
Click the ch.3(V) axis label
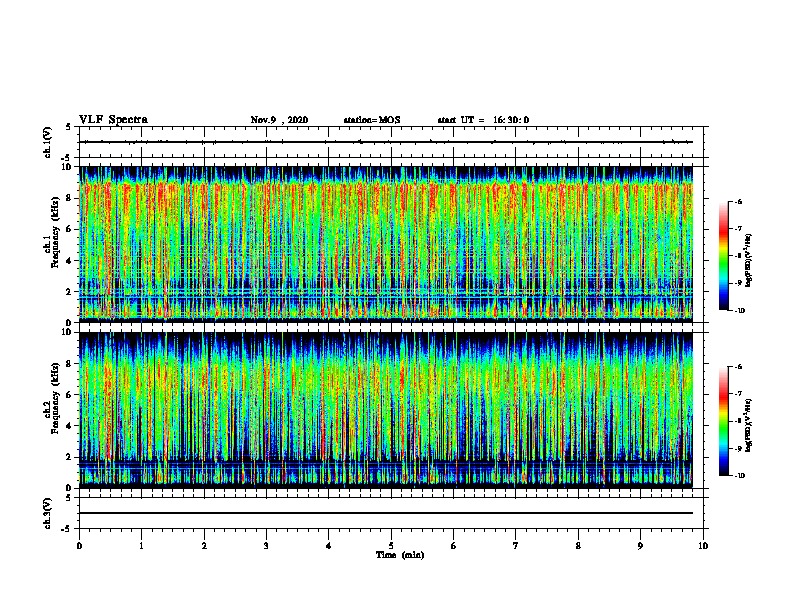pos(48,513)
